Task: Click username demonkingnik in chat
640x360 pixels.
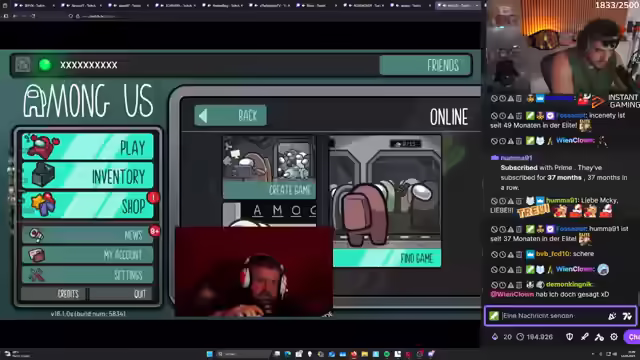Action: 569,284
